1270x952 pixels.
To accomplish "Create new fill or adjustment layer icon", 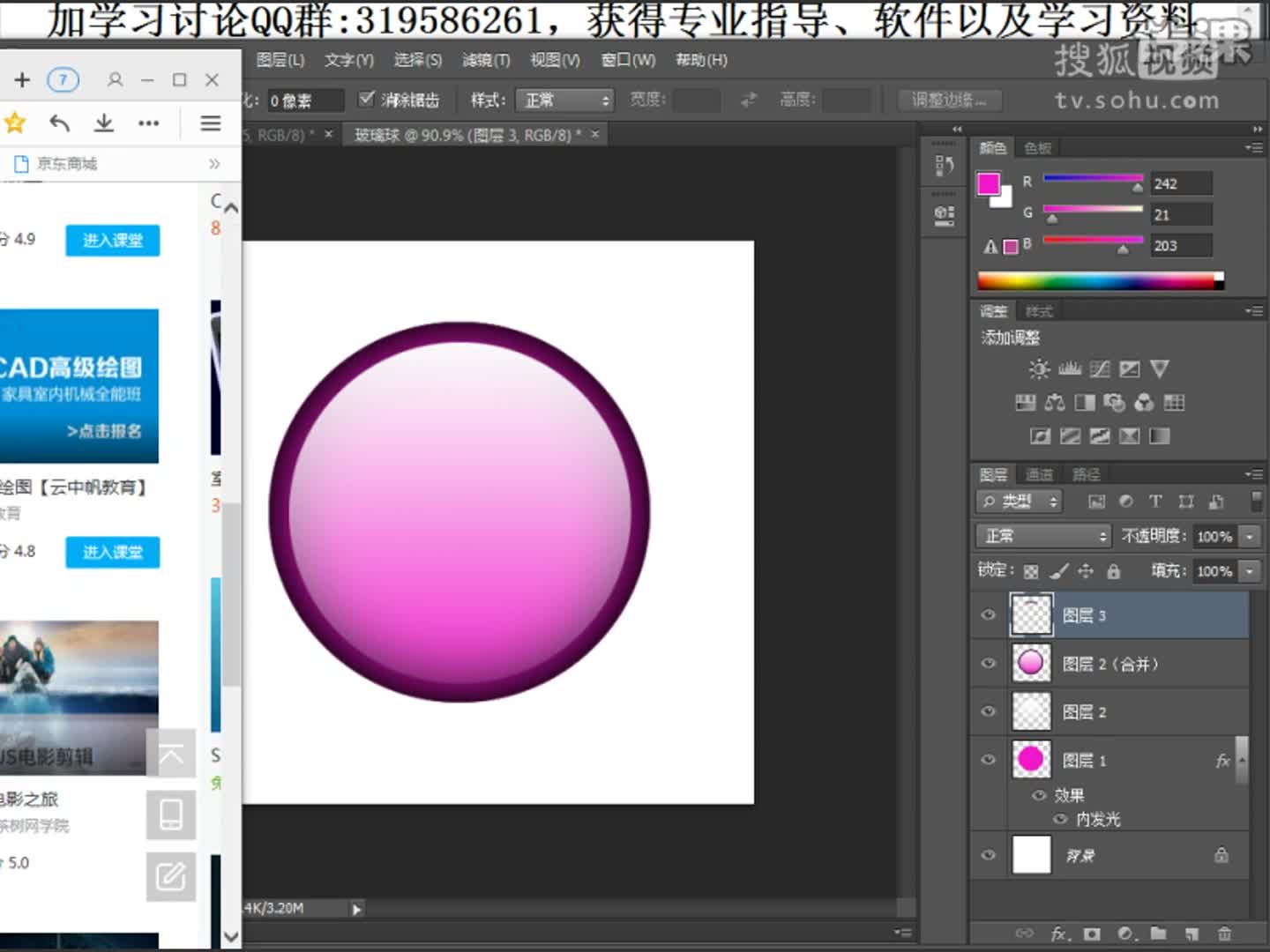I will pyautogui.click(x=1125, y=933).
